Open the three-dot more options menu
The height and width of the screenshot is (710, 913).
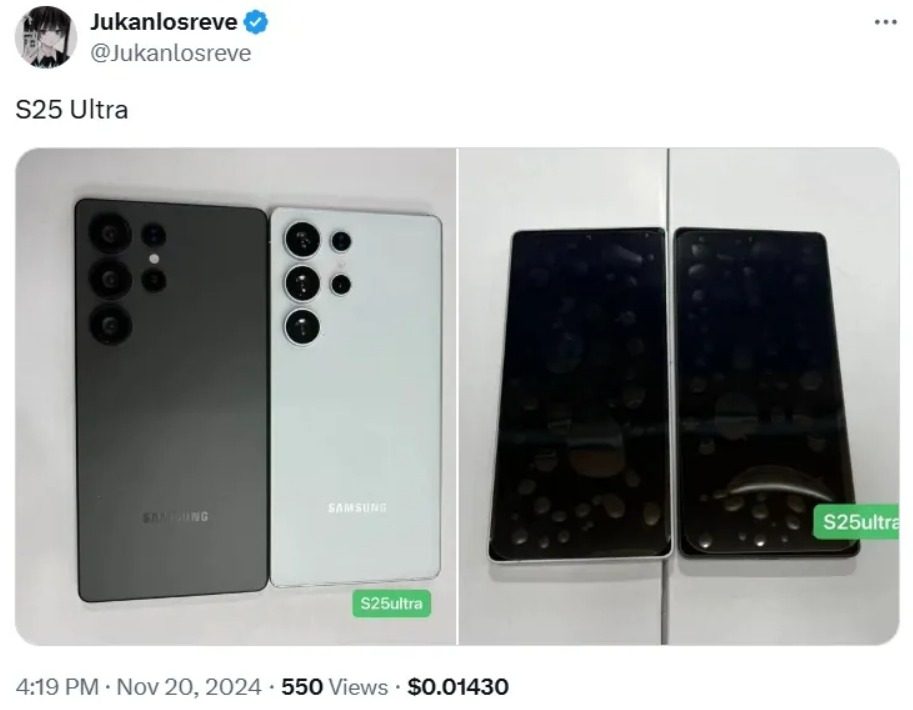point(886,22)
